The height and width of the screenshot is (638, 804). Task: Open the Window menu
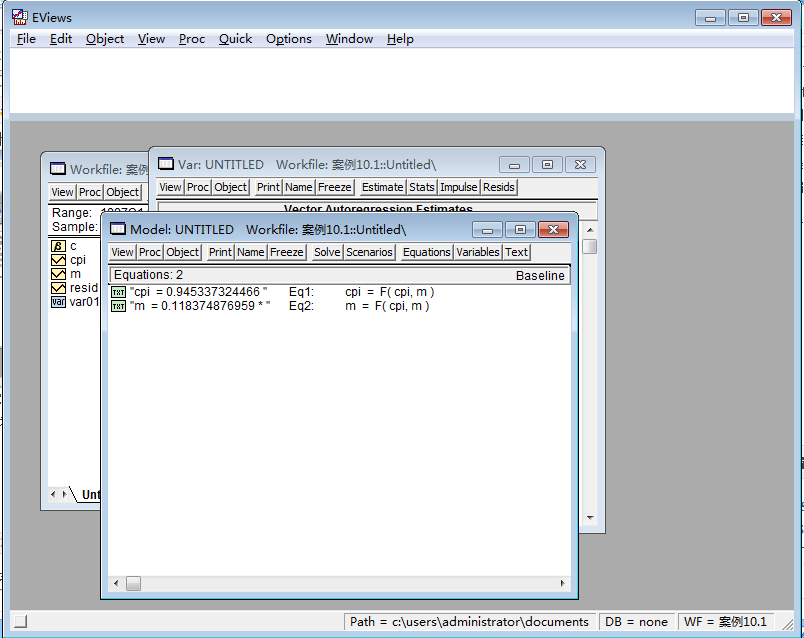click(349, 39)
